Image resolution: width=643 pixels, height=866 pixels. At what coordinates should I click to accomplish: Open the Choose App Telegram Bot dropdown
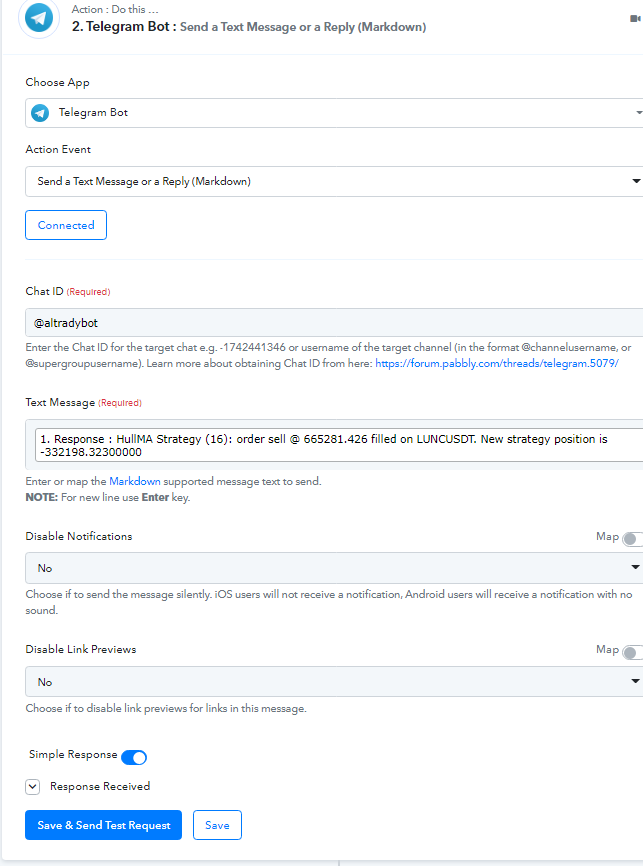click(x=334, y=113)
